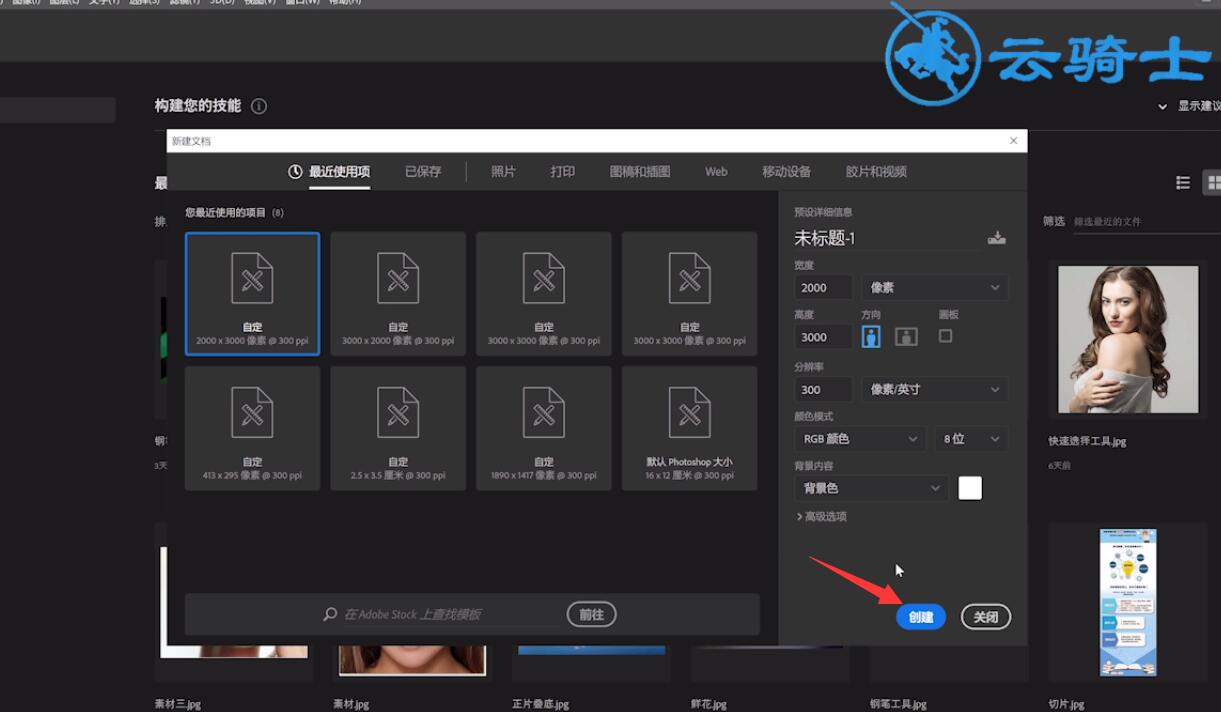Click the 正片叠底.jpg file name
1221x712 pixels.
[x=540, y=704]
